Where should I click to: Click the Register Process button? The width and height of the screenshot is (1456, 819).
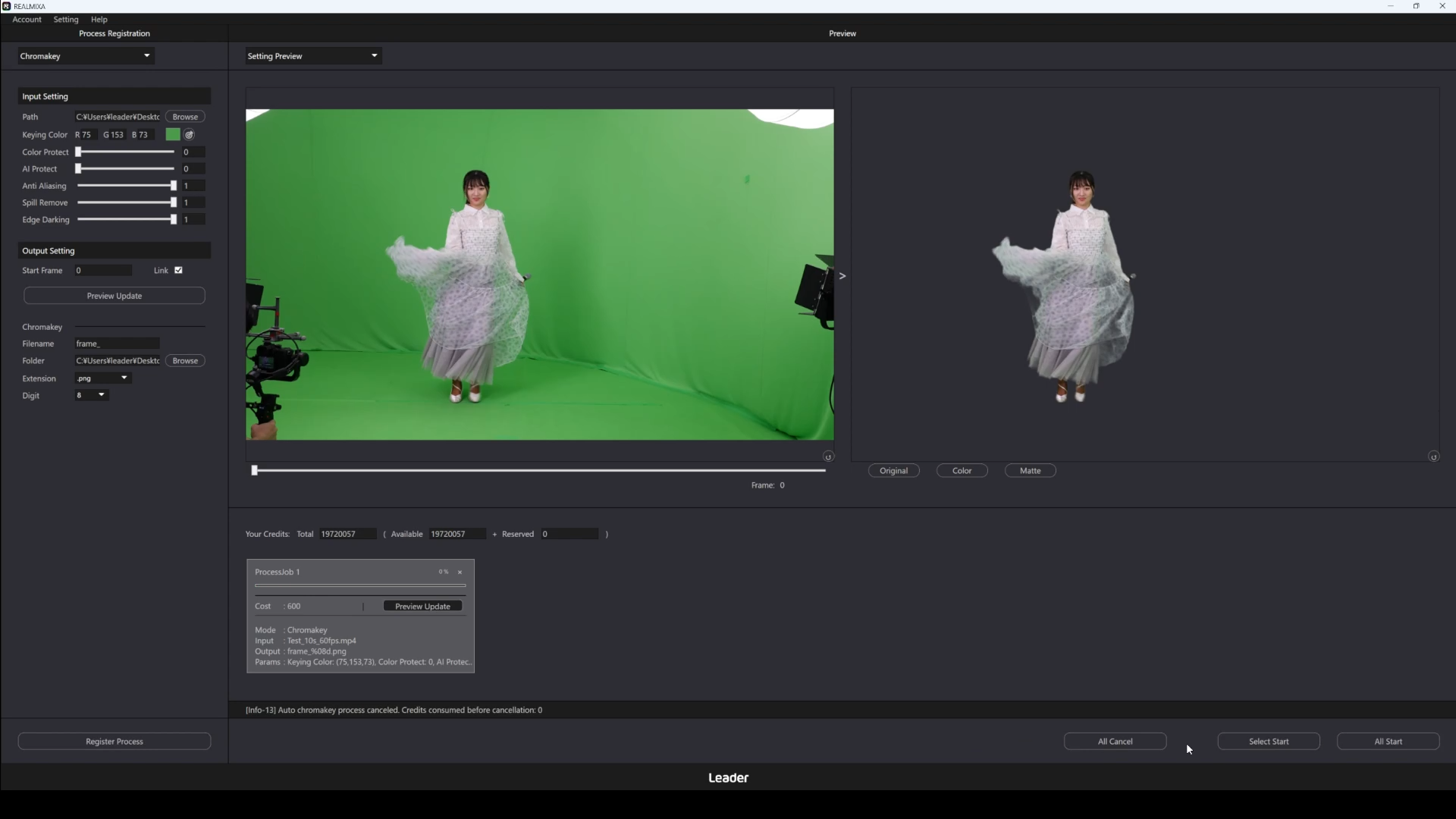[115, 742]
